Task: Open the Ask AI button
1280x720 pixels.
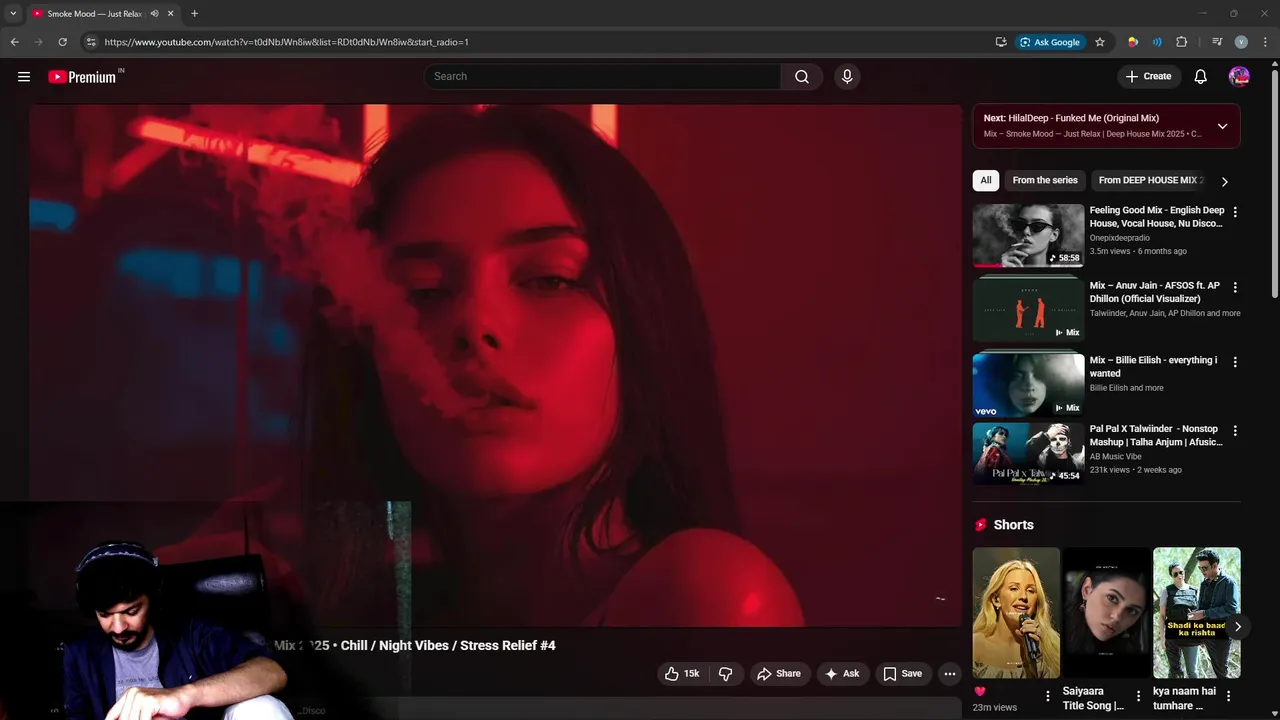Action: (842, 674)
